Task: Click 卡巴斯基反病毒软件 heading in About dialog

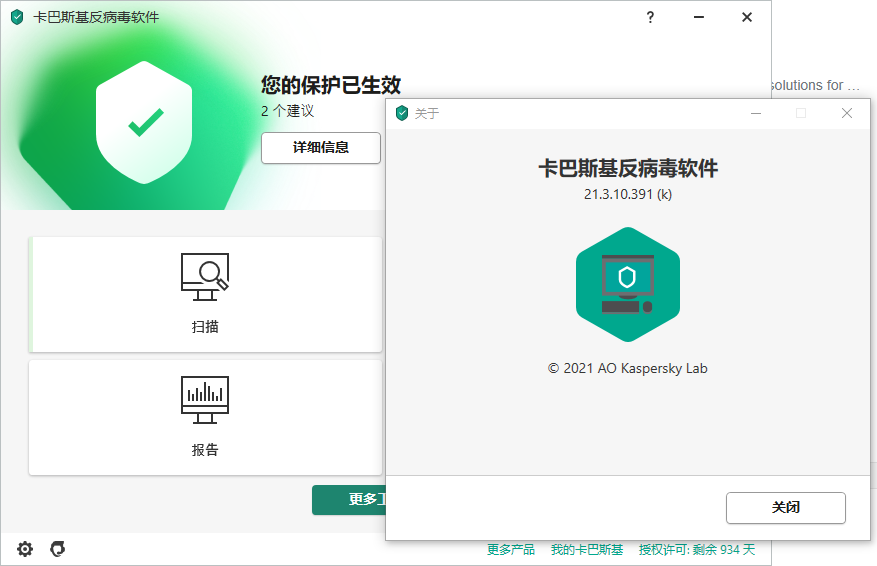Action: (628, 168)
